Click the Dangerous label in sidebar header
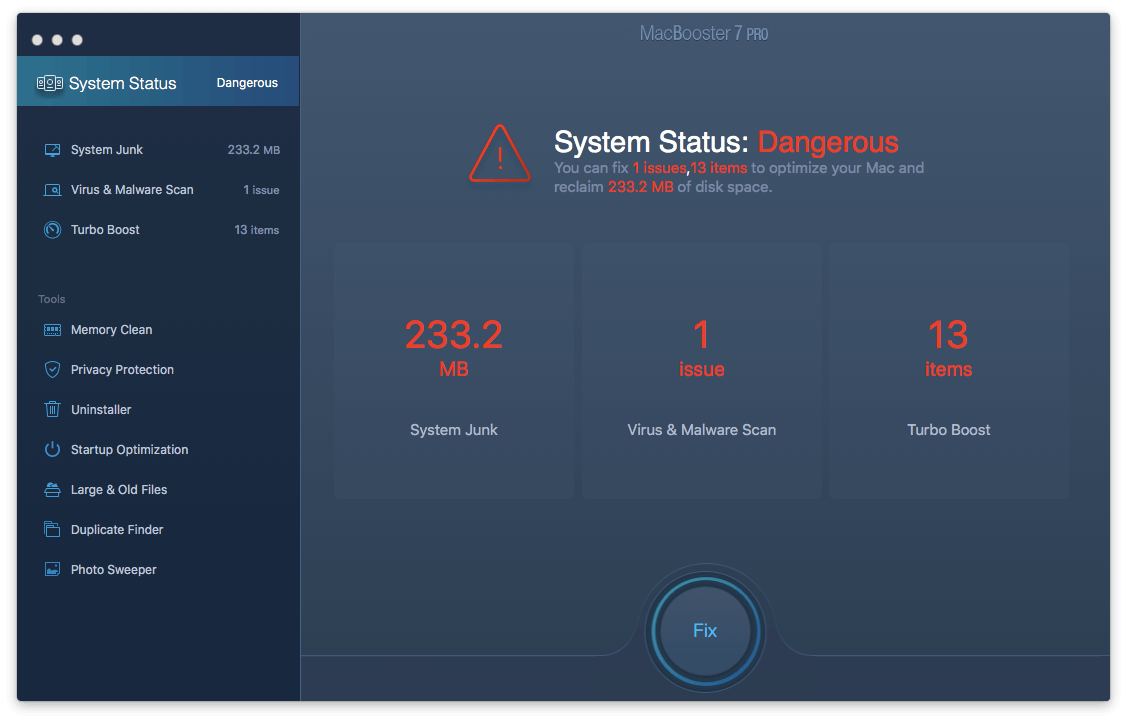Image resolution: width=1127 pixels, height=722 pixels. pos(247,83)
